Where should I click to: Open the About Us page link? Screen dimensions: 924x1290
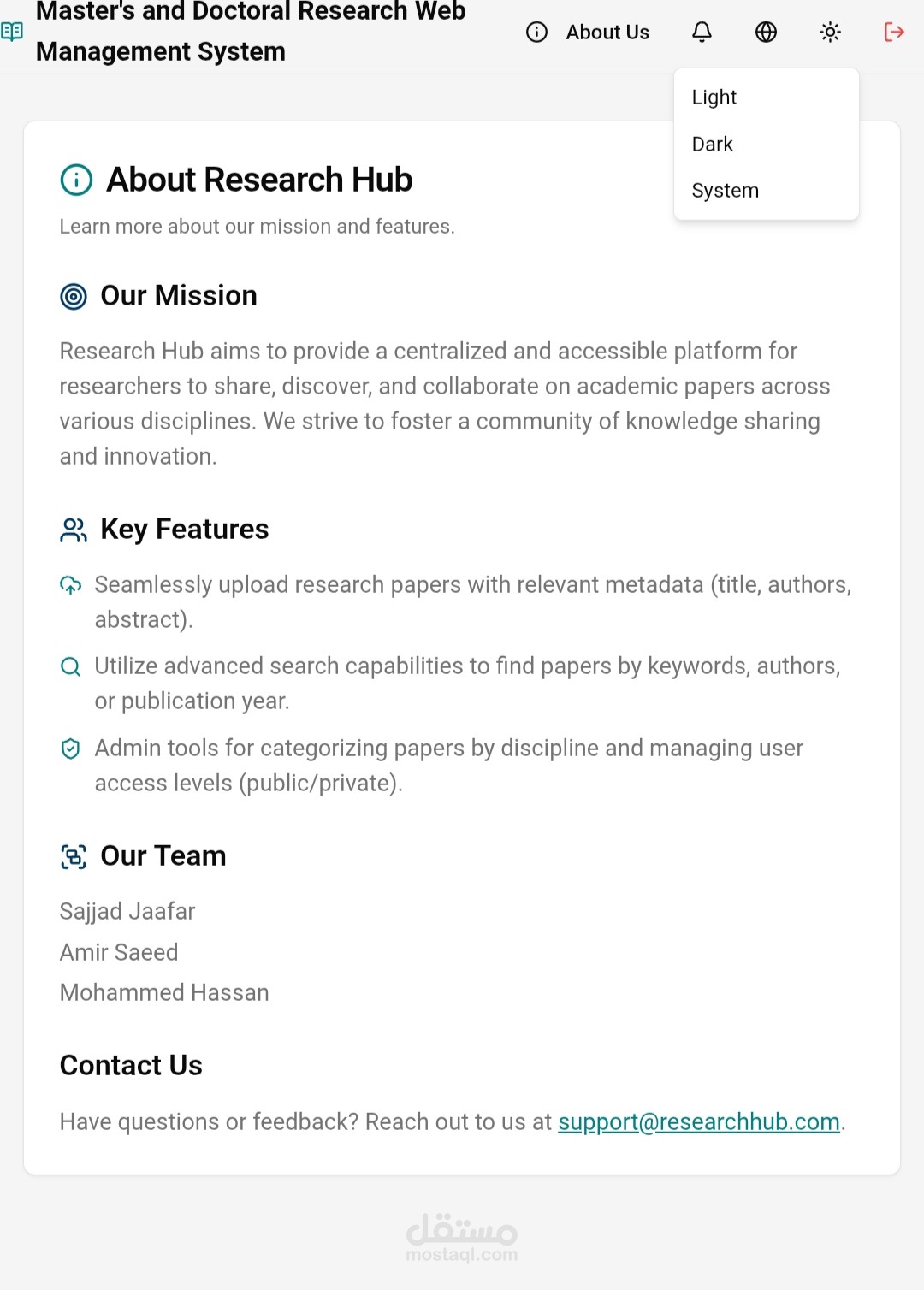pos(607,33)
